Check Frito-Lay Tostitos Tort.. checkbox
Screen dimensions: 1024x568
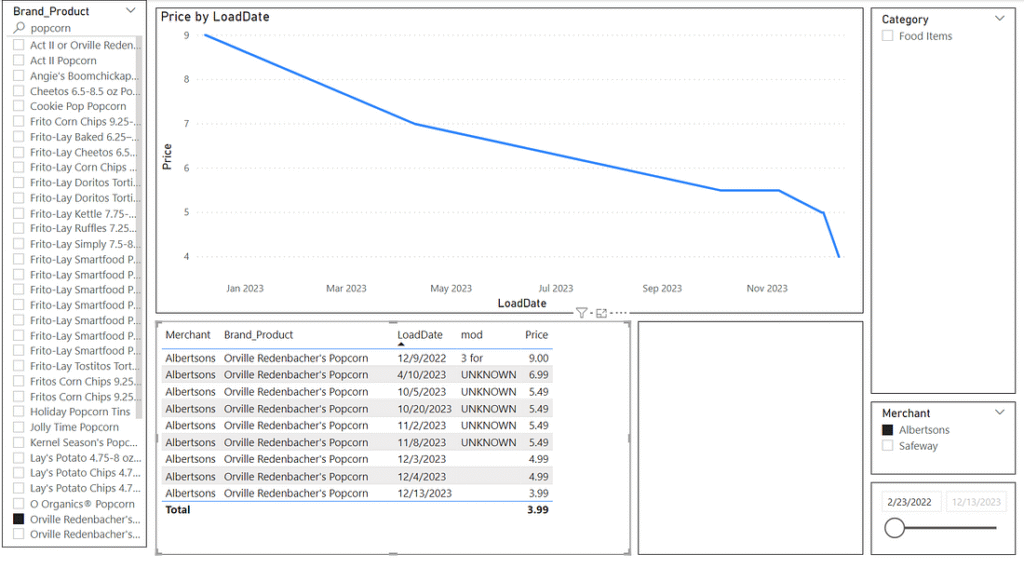pyautogui.click(x=18, y=366)
